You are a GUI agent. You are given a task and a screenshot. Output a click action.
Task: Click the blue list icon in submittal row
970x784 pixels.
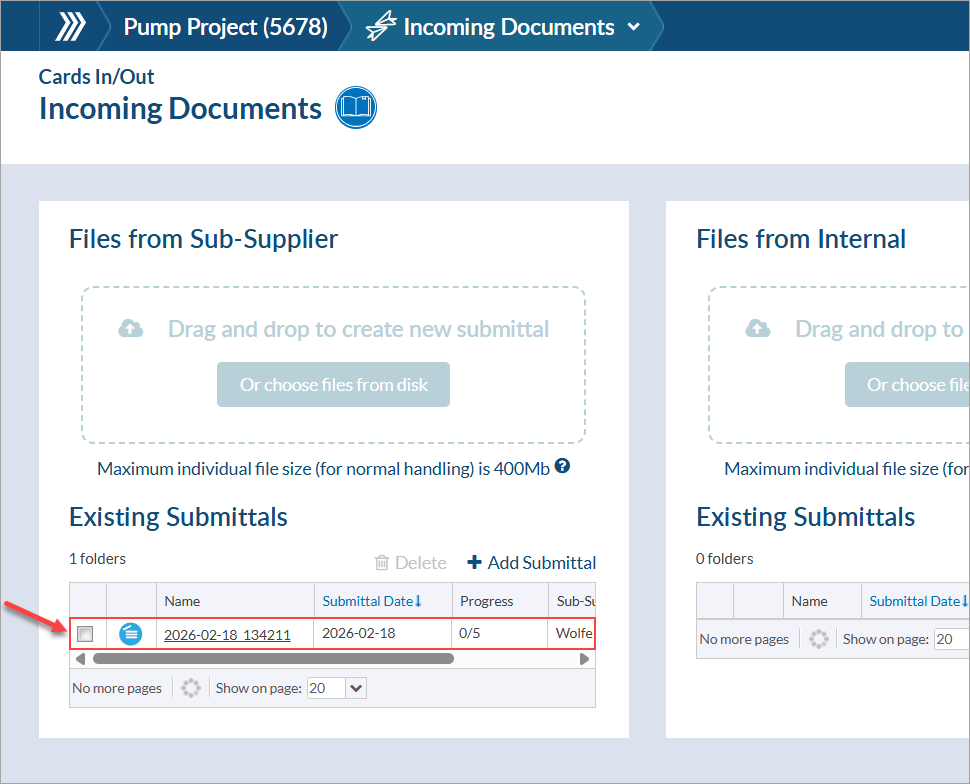(131, 634)
